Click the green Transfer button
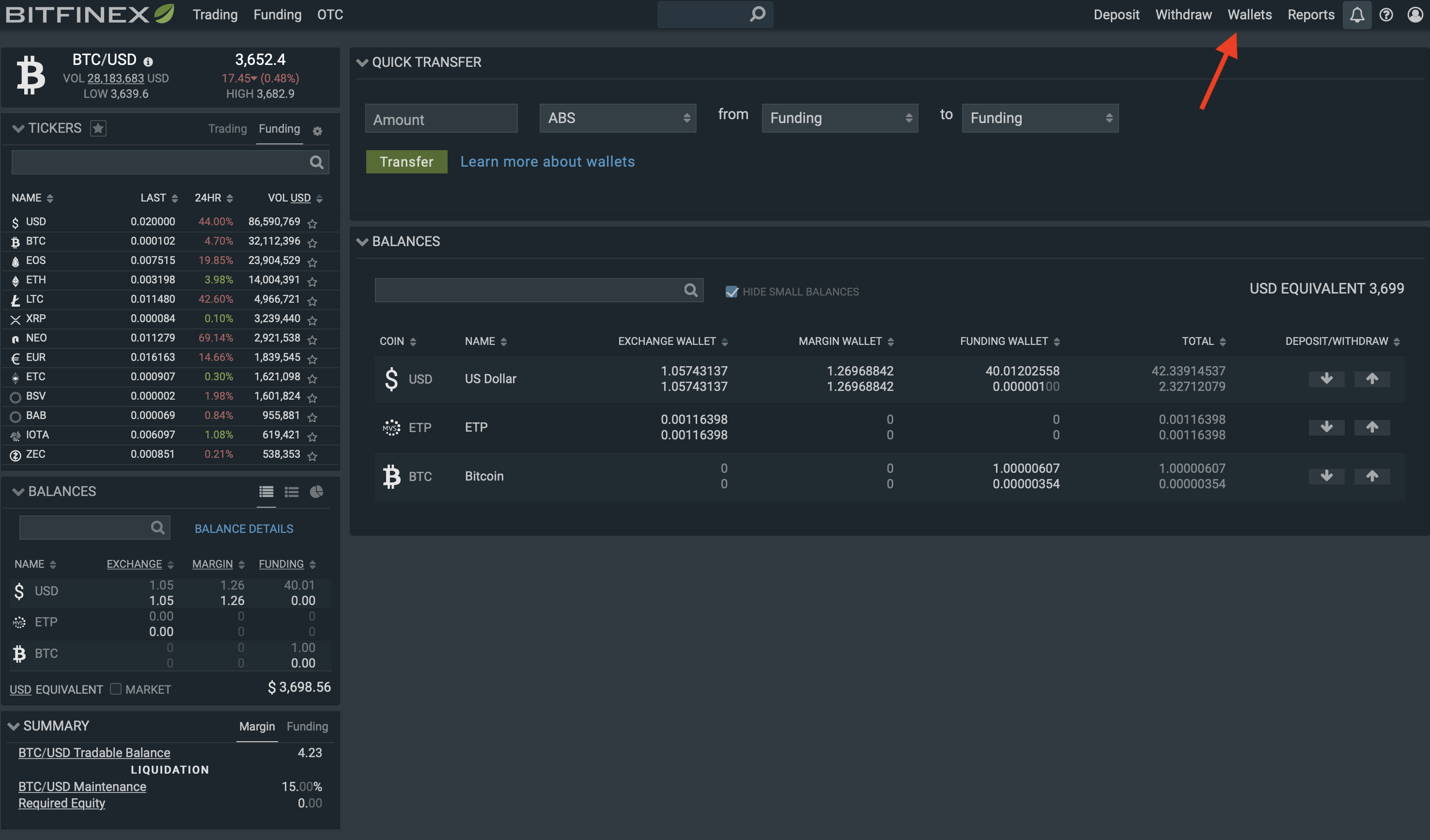This screenshot has height=840, width=1430. click(x=406, y=162)
